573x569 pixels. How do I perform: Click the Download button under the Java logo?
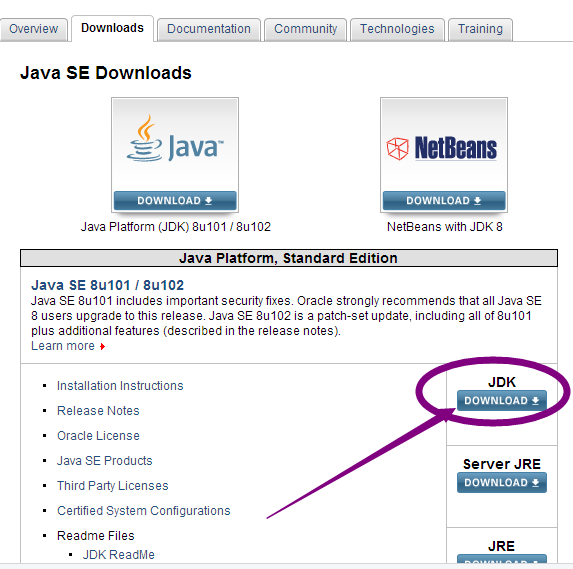(x=175, y=201)
